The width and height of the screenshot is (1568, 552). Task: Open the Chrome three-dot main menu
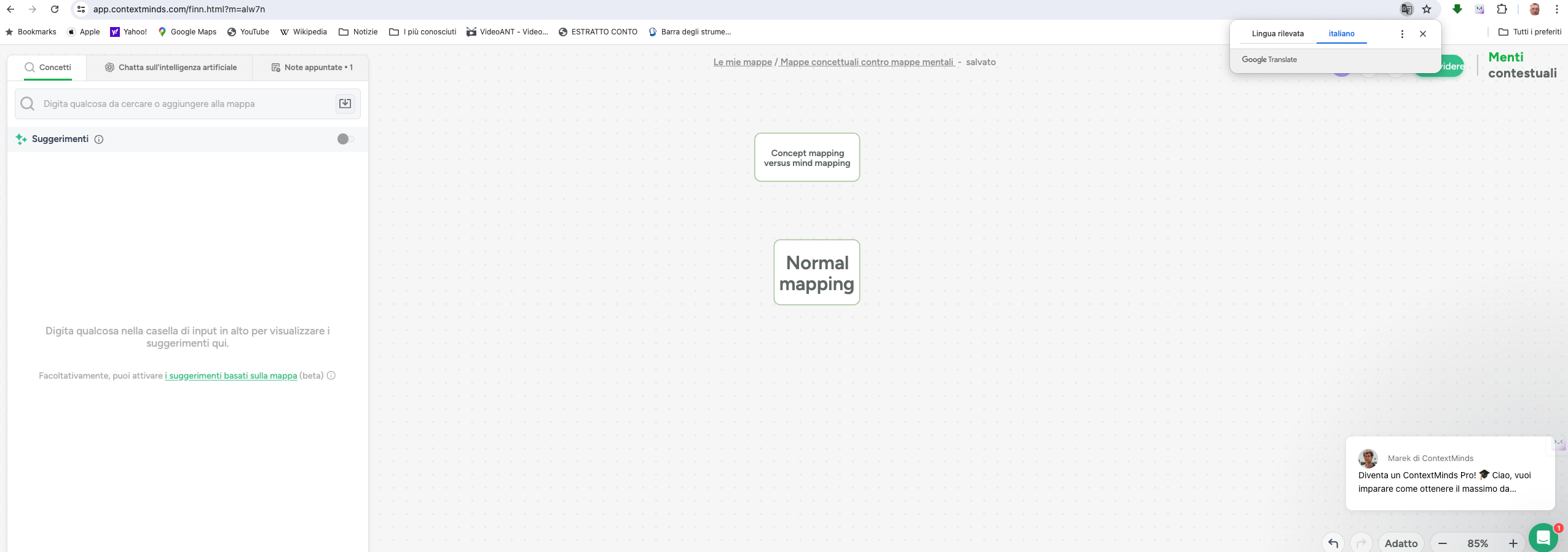point(1556,9)
